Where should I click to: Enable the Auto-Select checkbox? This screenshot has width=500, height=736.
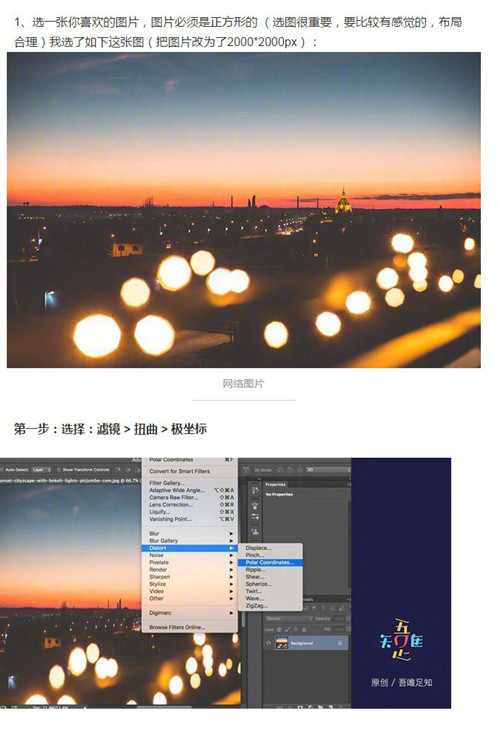(3, 469)
